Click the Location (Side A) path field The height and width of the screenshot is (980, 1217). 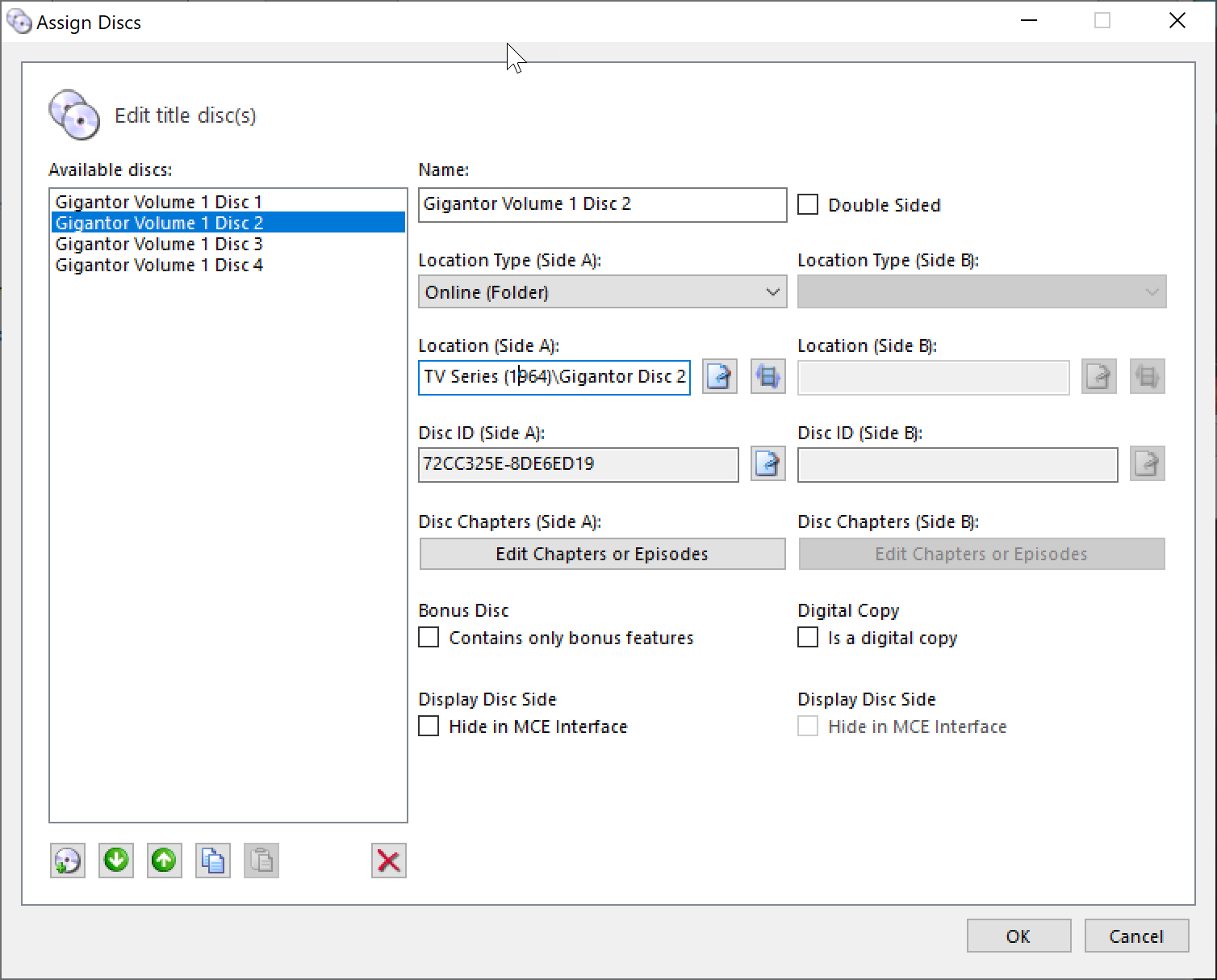(x=554, y=377)
